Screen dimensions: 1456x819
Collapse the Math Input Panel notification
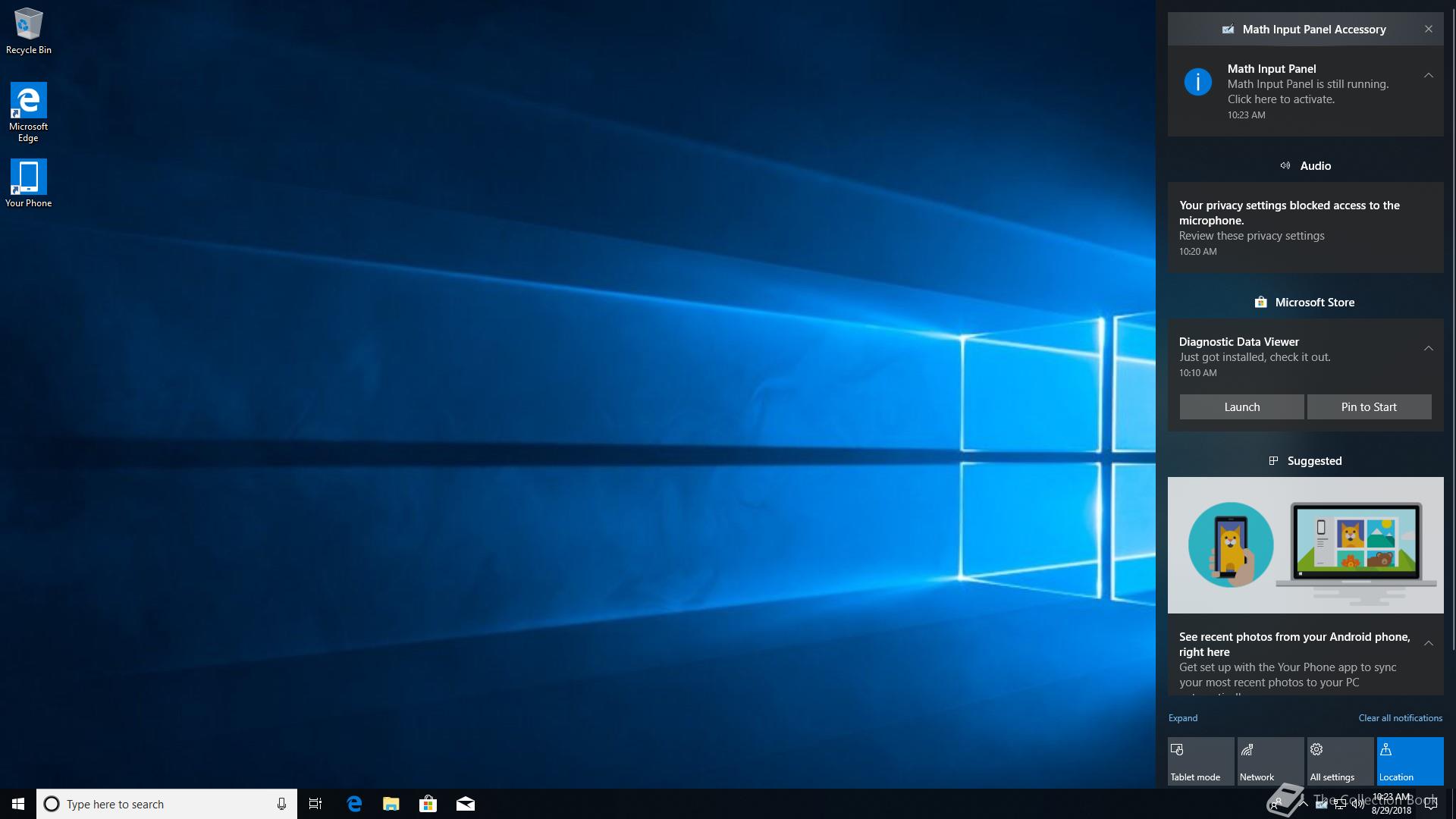click(1429, 75)
